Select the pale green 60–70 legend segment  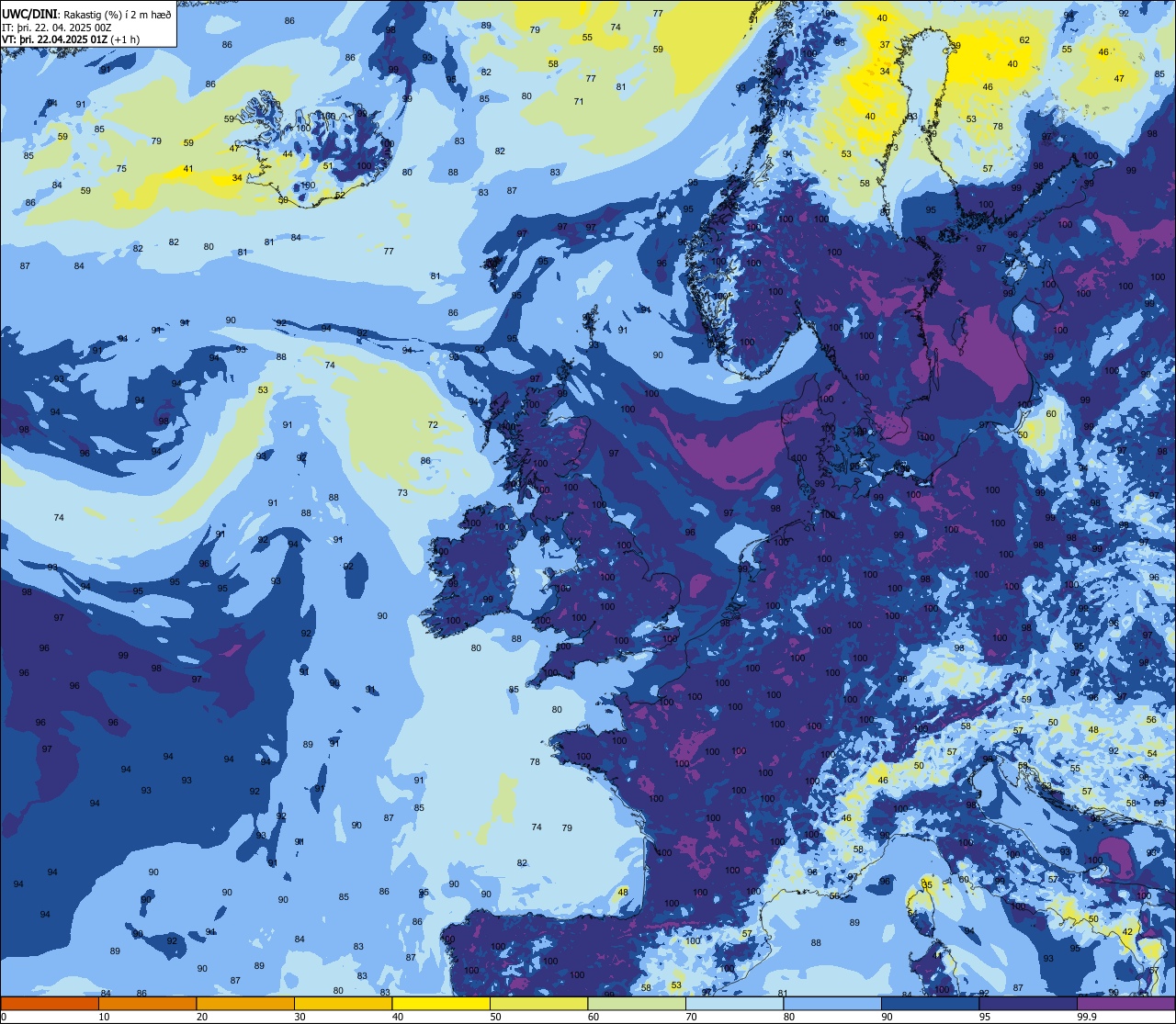(x=637, y=1004)
